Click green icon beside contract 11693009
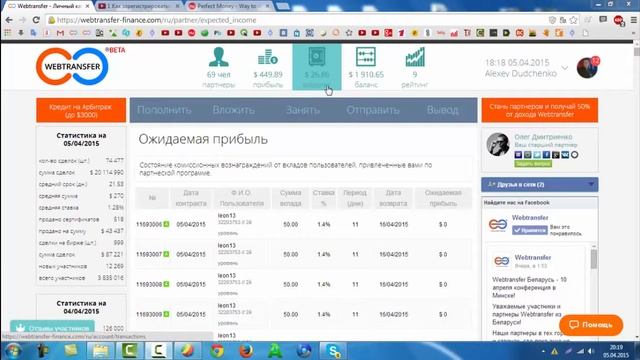 (x=166, y=314)
